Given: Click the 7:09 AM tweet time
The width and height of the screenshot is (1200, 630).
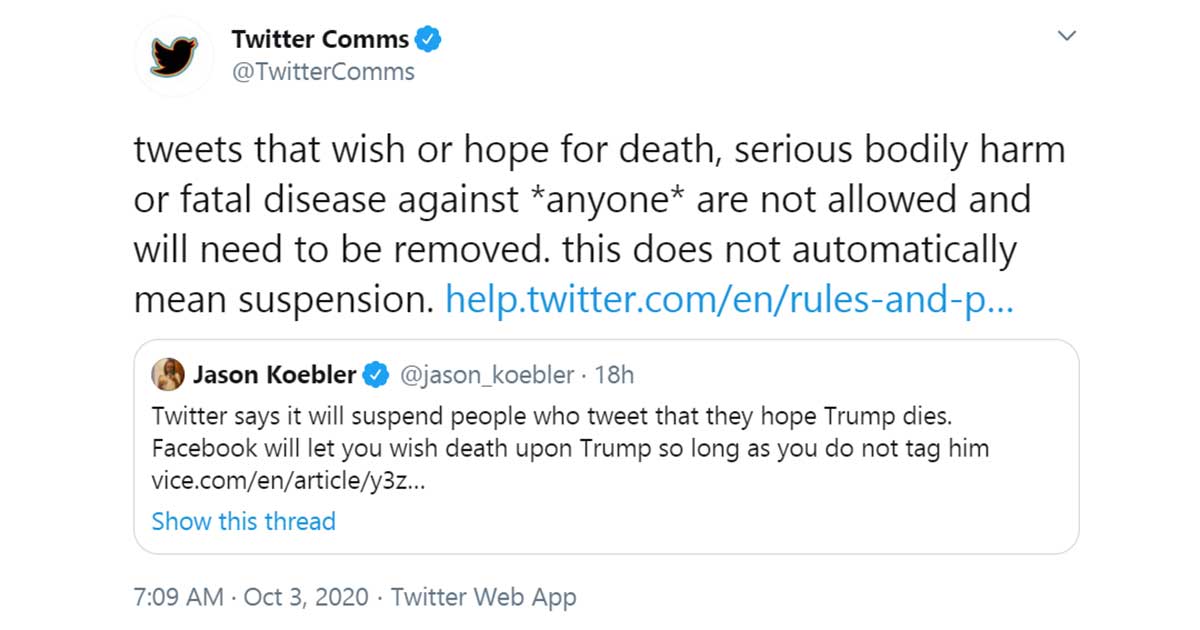Looking at the screenshot, I should click(x=178, y=598).
